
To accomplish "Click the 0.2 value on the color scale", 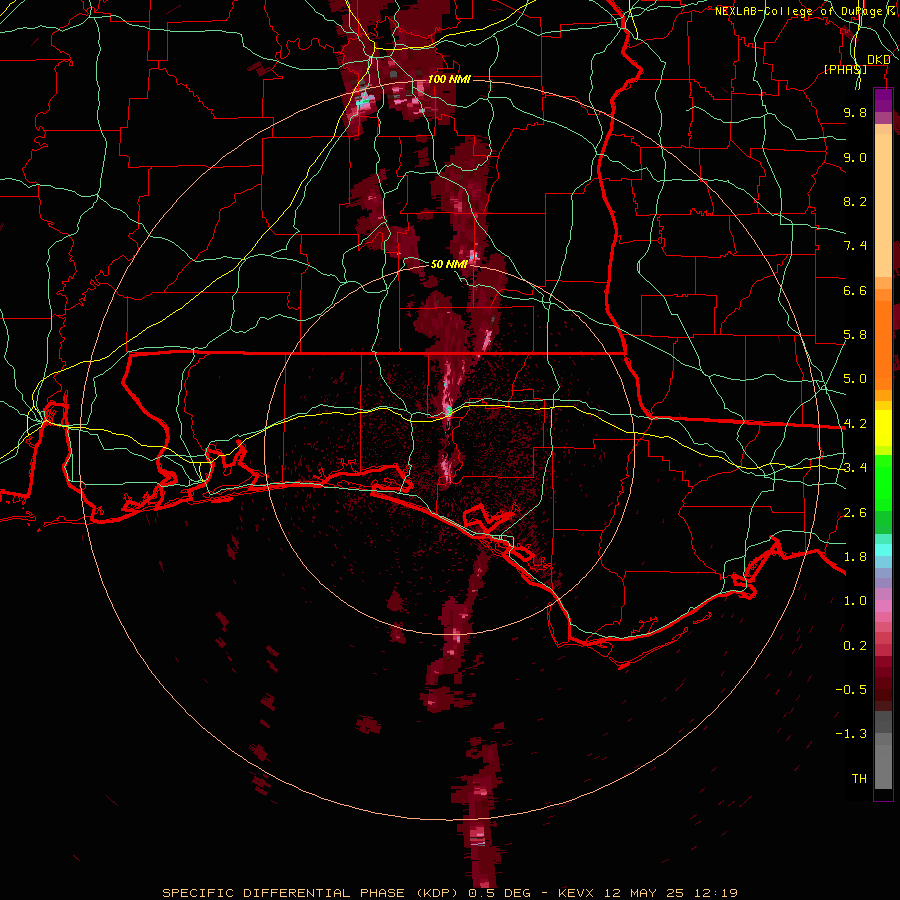I will tap(855, 646).
